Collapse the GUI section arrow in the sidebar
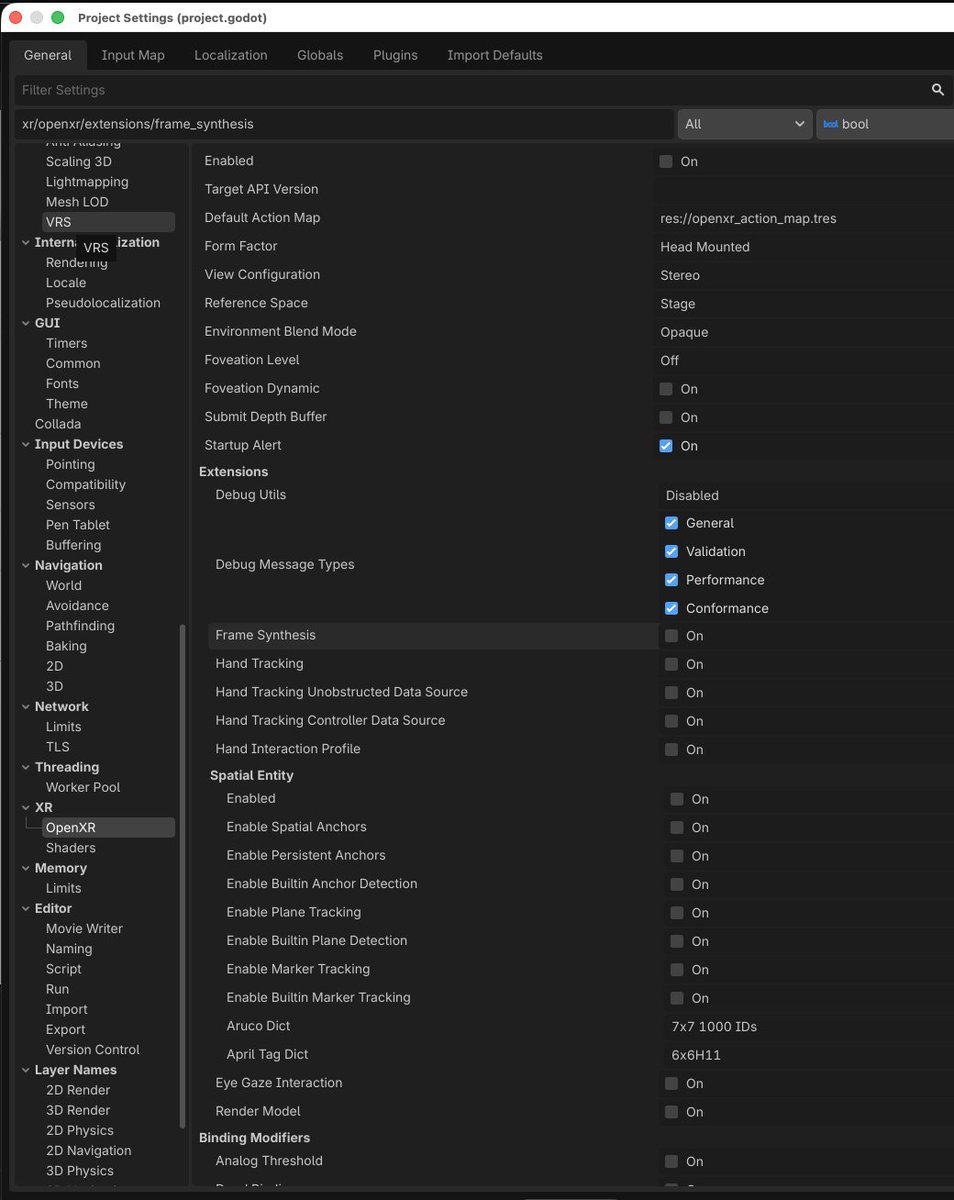954x1200 pixels. (25, 323)
